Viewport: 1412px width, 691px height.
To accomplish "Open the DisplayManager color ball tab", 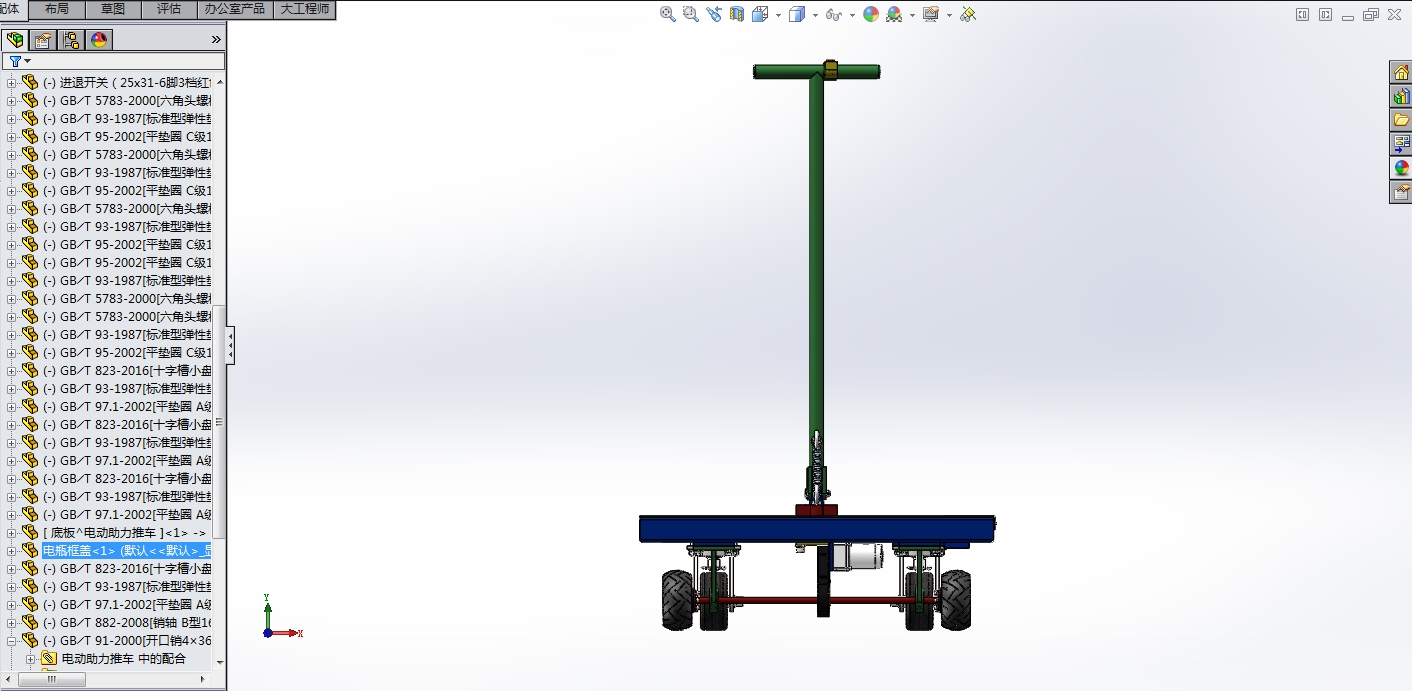I will pos(98,40).
